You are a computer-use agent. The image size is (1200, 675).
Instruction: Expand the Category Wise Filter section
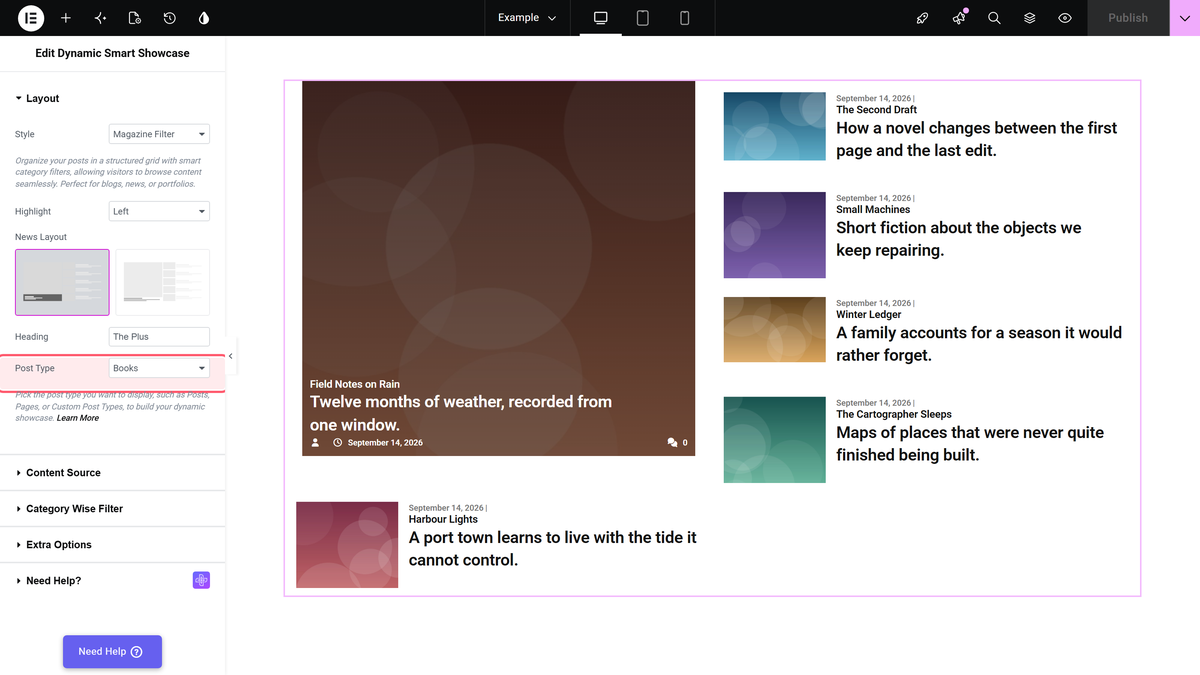click(x=113, y=508)
